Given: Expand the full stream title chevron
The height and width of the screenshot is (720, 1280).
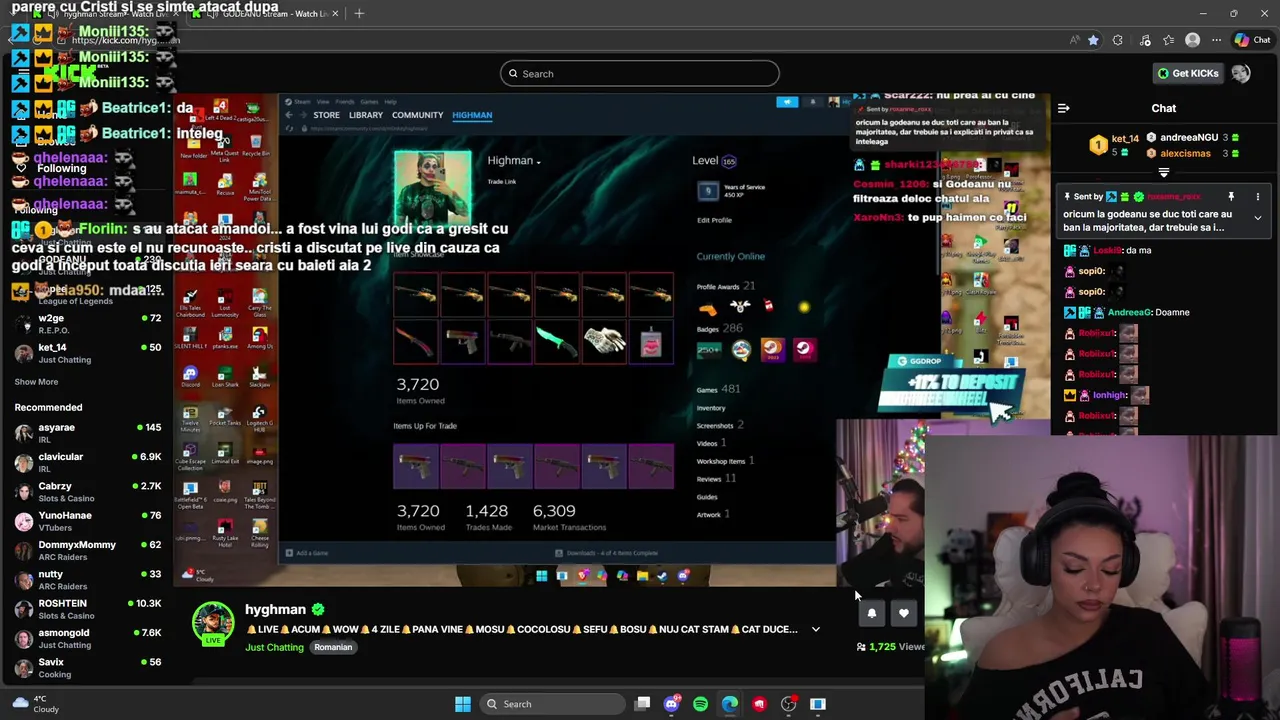Looking at the screenshot, I should pos(815,630).
